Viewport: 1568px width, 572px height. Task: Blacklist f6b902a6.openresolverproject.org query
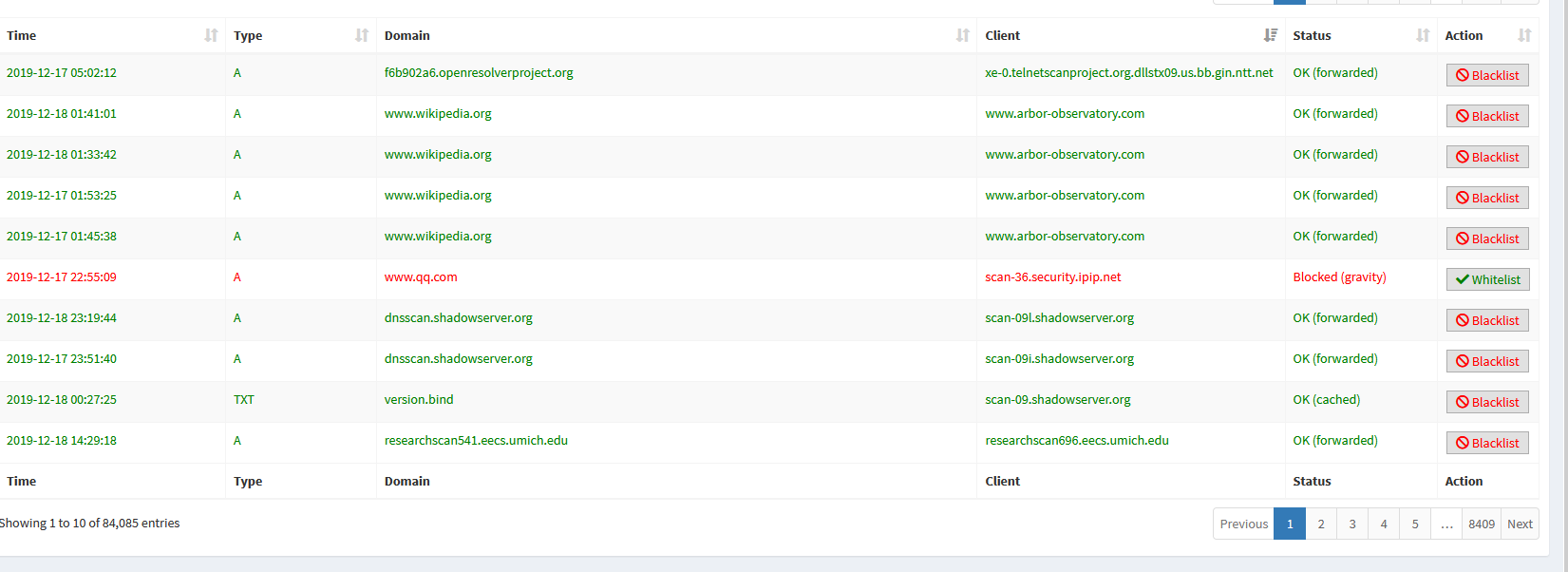(1487, 75)
